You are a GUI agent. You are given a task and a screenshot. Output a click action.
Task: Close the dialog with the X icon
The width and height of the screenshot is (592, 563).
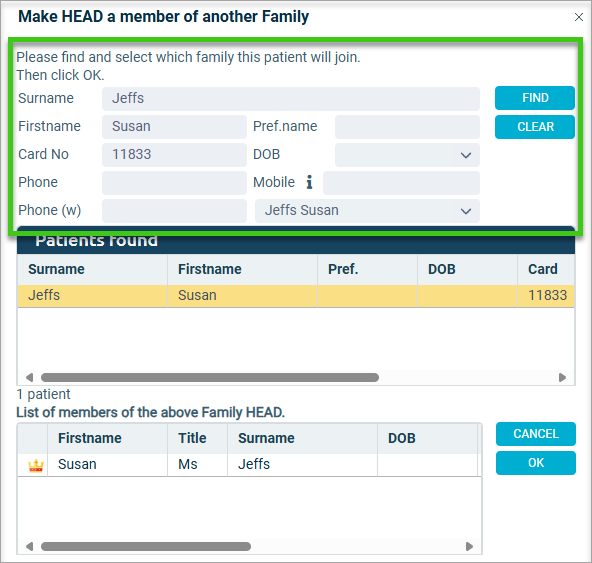[x=578, y=17]
